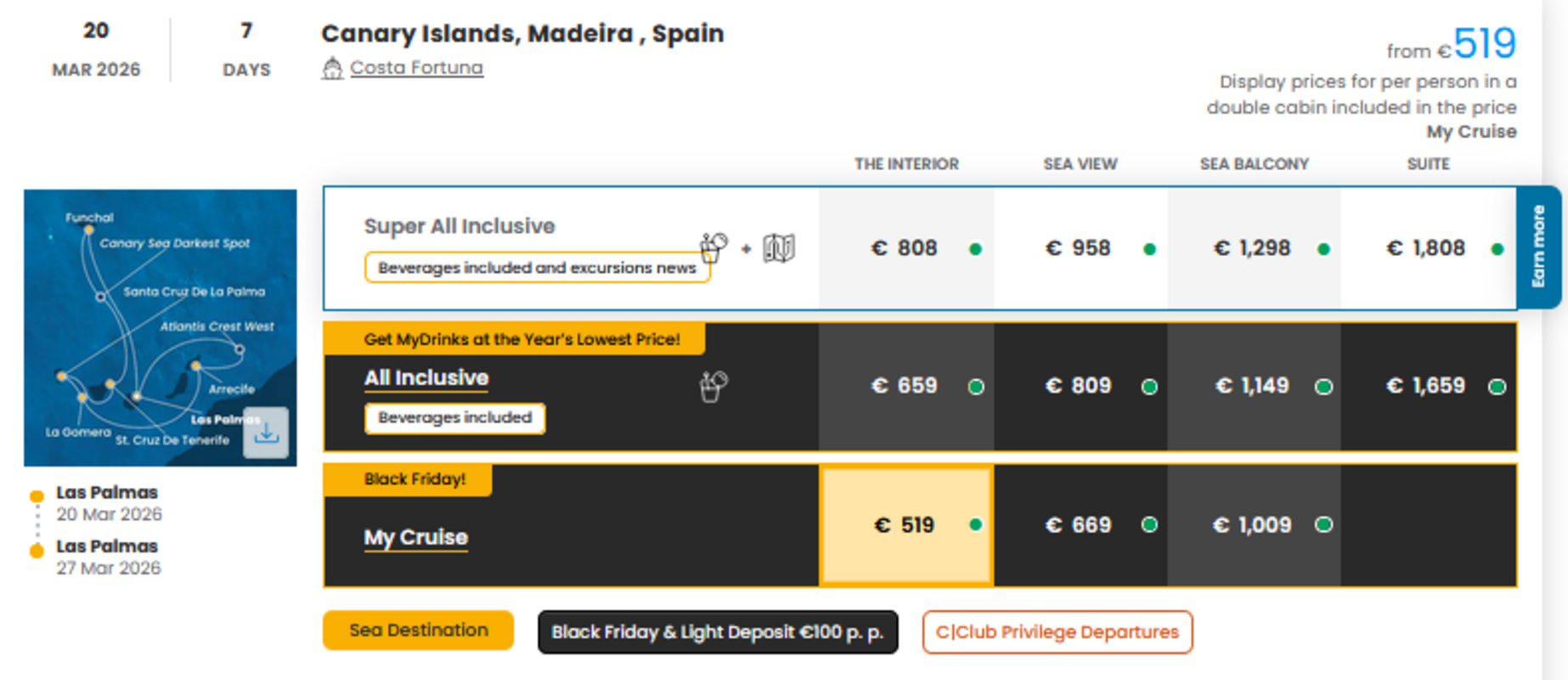
Task: Select Super All Inclusive Interior €808 price
Action: coord(905,248)
